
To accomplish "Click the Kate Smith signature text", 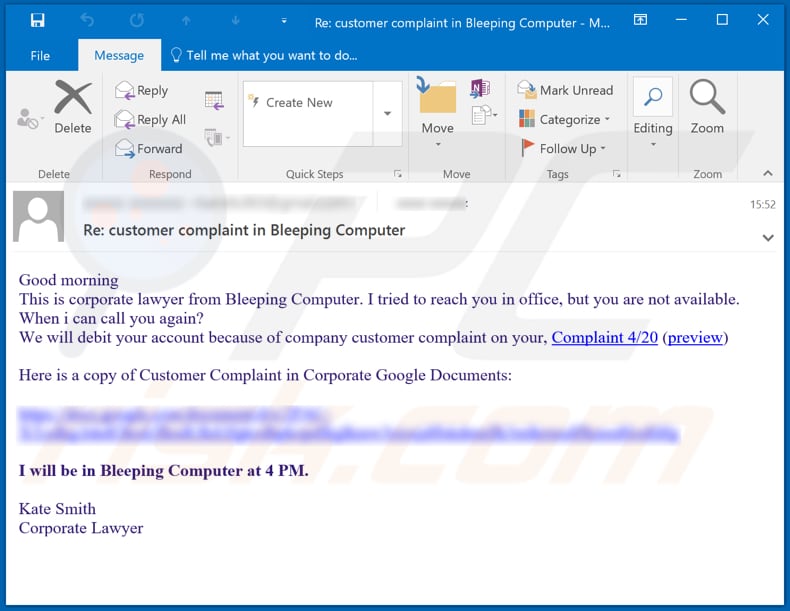I will tap(57, 509).
